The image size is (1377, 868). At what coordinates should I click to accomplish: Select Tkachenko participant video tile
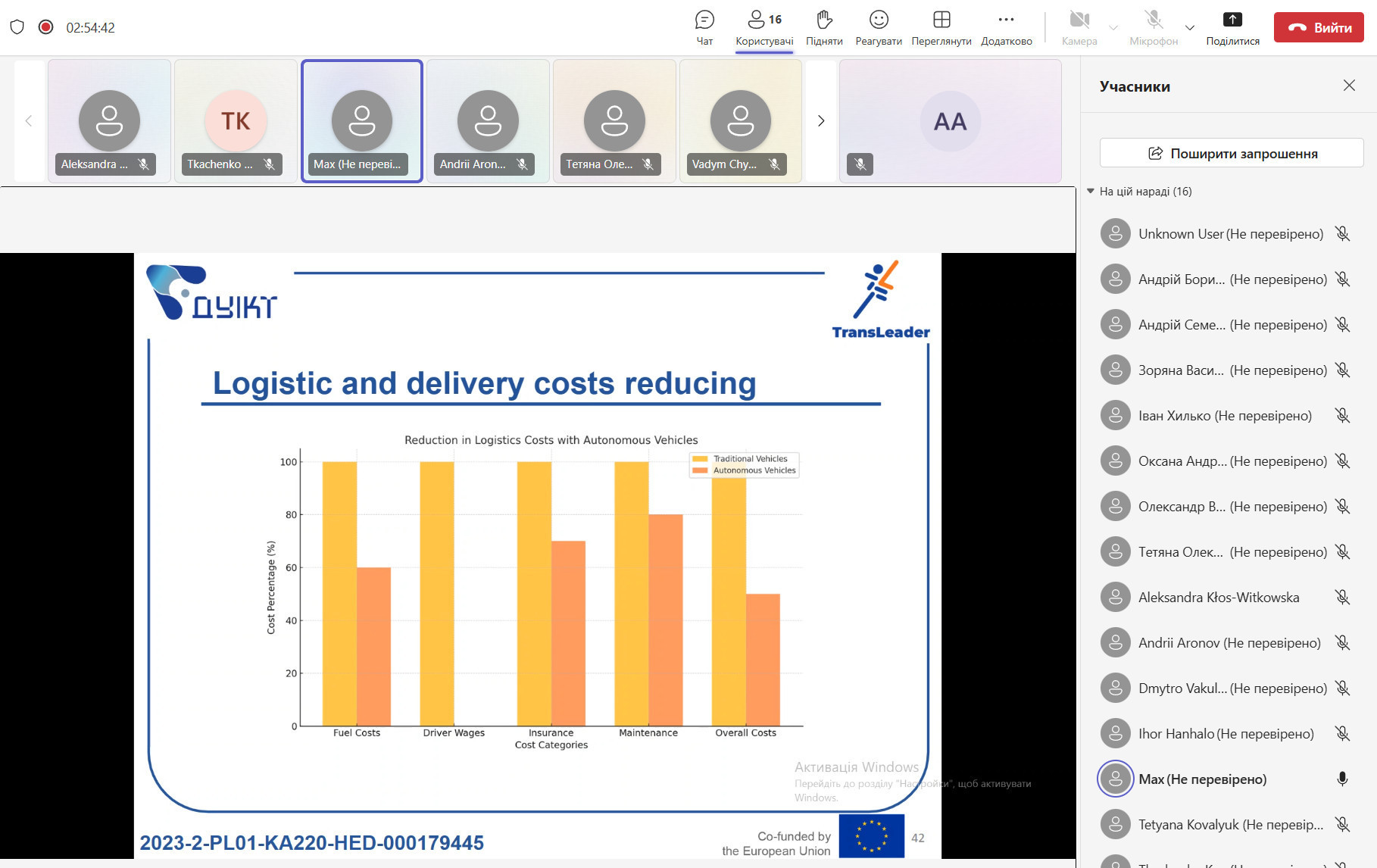click(x=236, y=121)
